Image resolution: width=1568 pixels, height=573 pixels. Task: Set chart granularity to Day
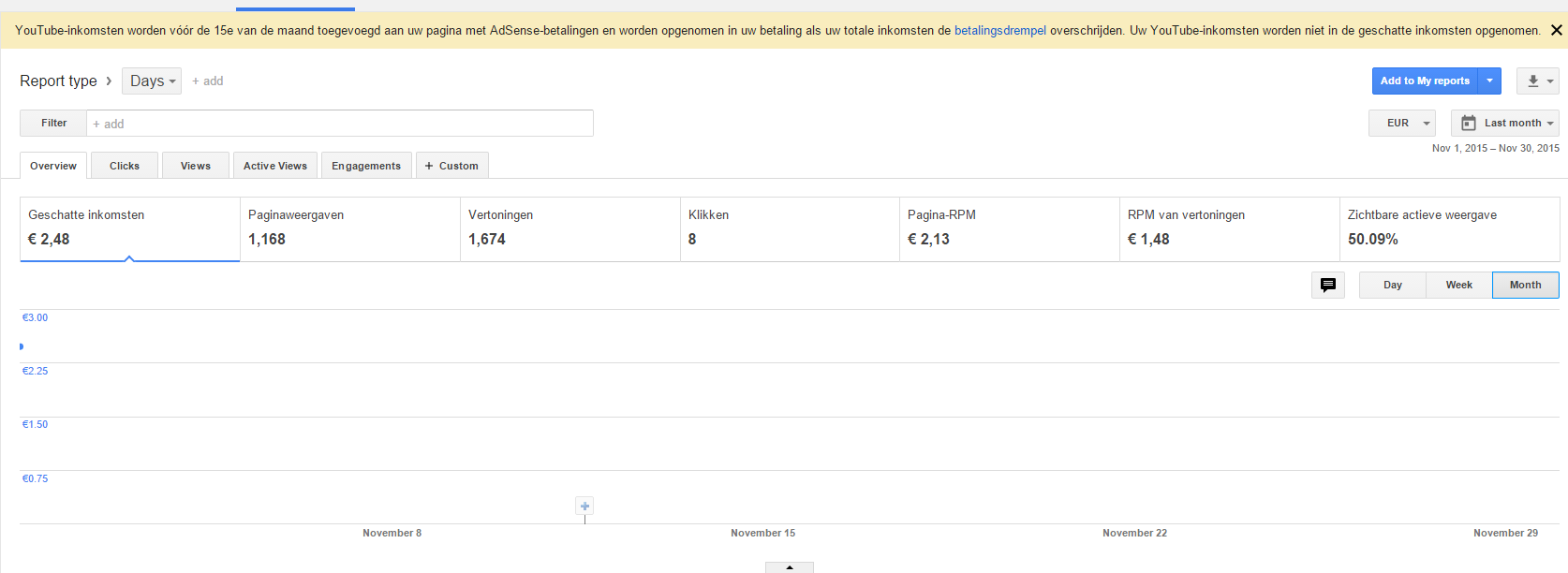click(x=1393, y=285)
